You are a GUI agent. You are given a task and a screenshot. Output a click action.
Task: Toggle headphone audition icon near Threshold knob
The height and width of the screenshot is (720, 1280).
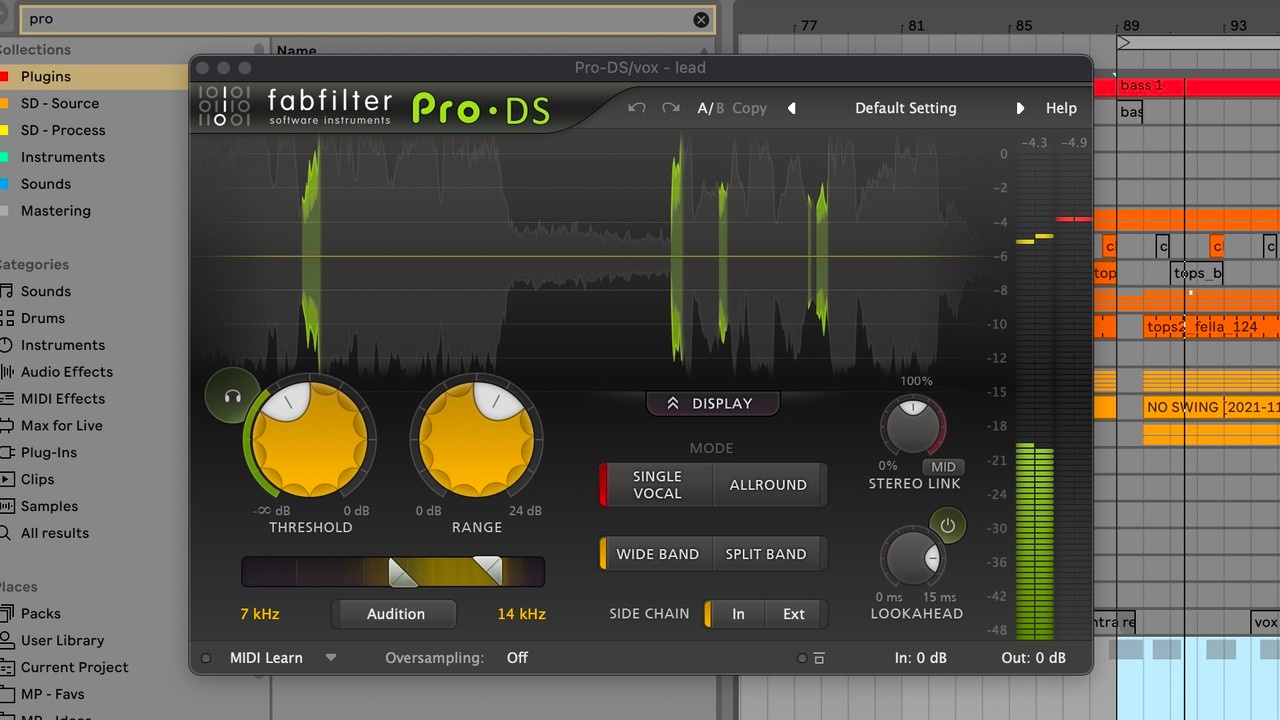click(232, 396)
